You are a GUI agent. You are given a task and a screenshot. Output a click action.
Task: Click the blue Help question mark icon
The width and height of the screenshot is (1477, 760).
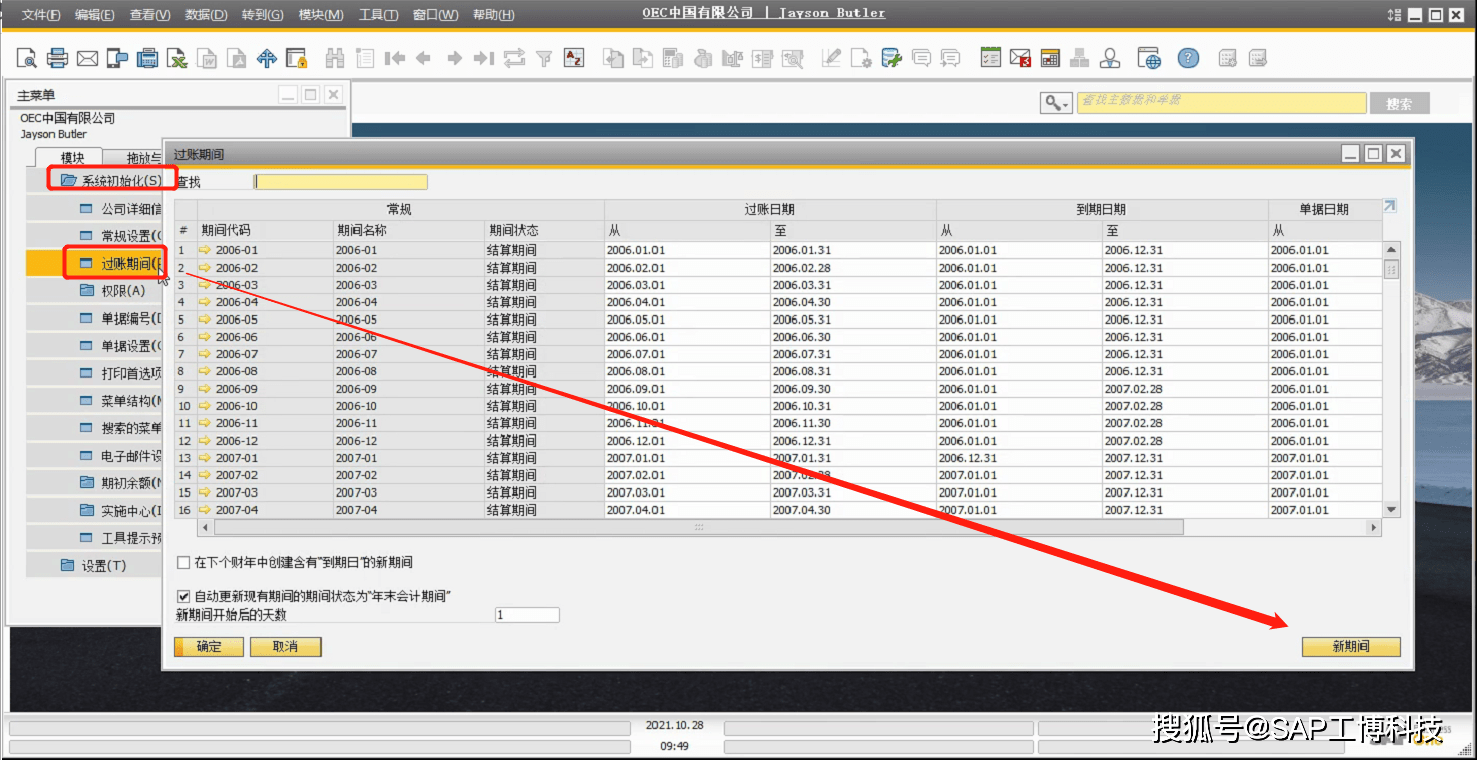[x=1188, y=58]
